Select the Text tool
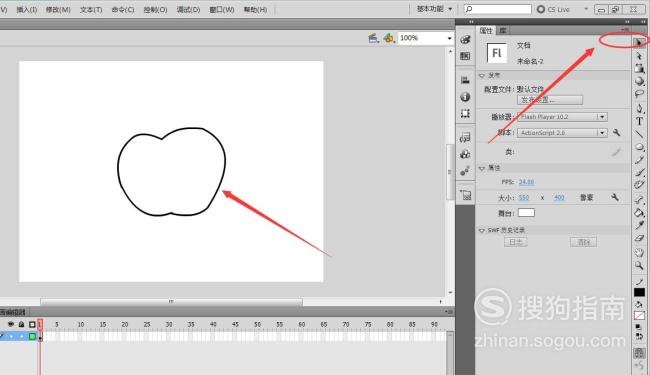Viewport: 650px width, 375px height. pyautogui.click(x=639, y=121)
